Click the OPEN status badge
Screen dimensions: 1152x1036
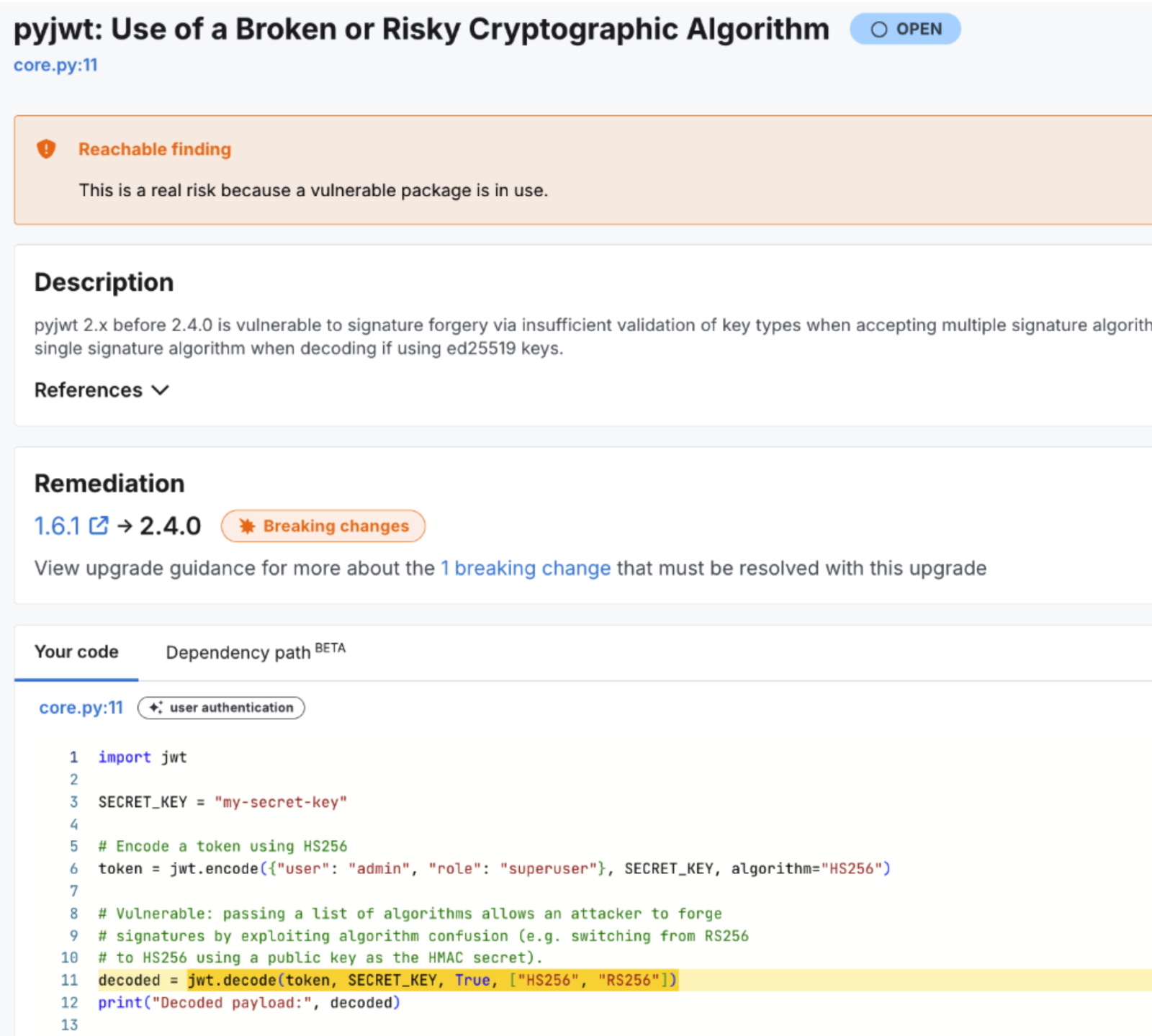[x=906, y=30]
